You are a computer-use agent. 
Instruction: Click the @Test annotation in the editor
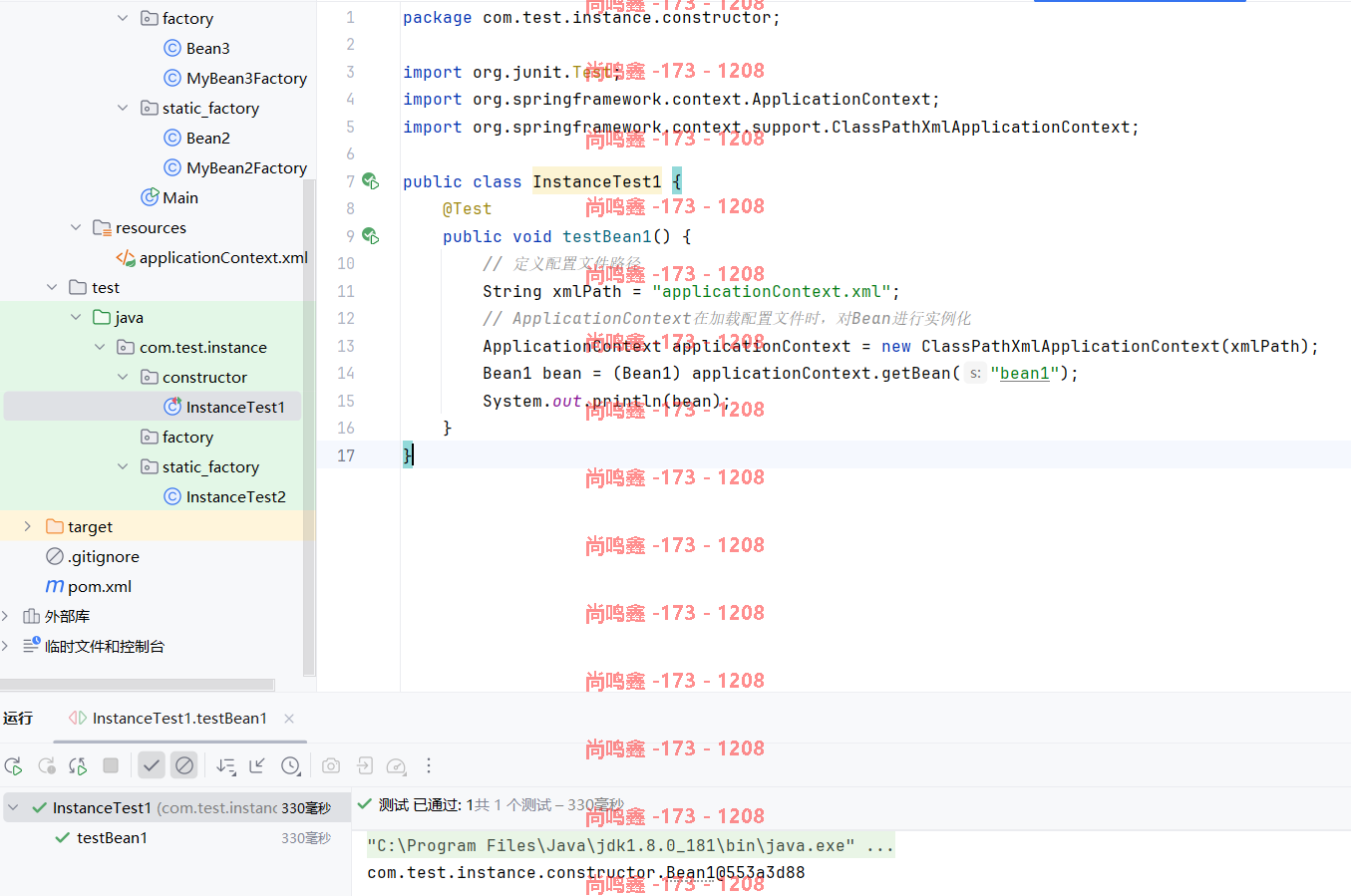[x=467, y=208]
